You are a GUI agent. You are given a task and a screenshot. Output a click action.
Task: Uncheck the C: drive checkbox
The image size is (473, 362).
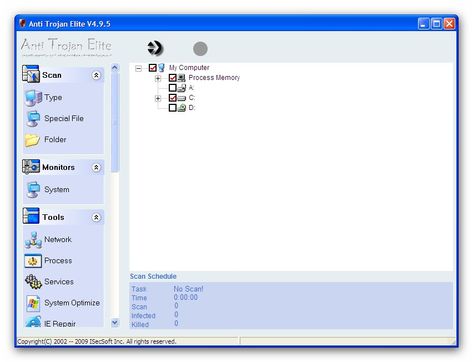point(172,98)
